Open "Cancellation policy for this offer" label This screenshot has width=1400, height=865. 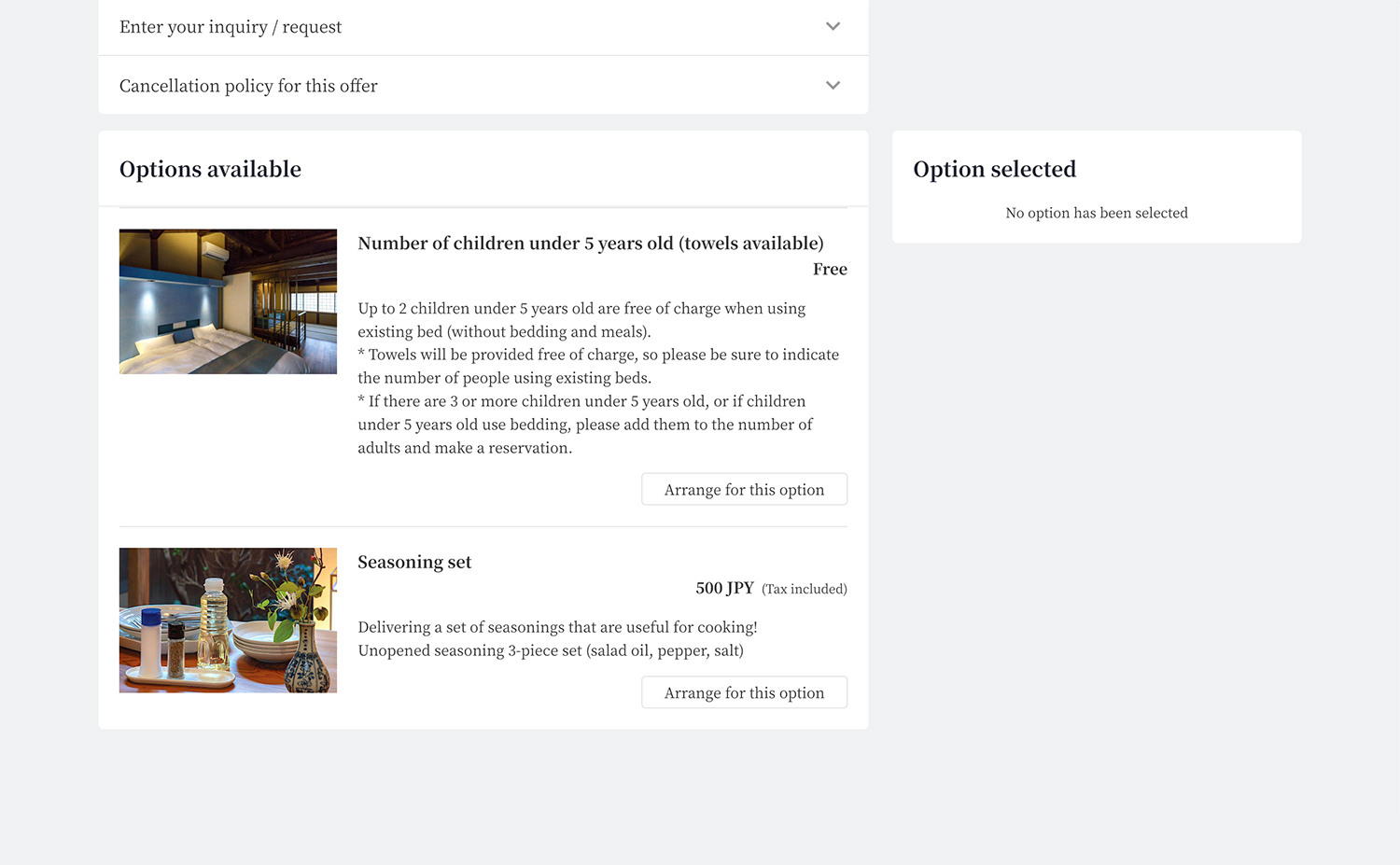coord(248,86)
